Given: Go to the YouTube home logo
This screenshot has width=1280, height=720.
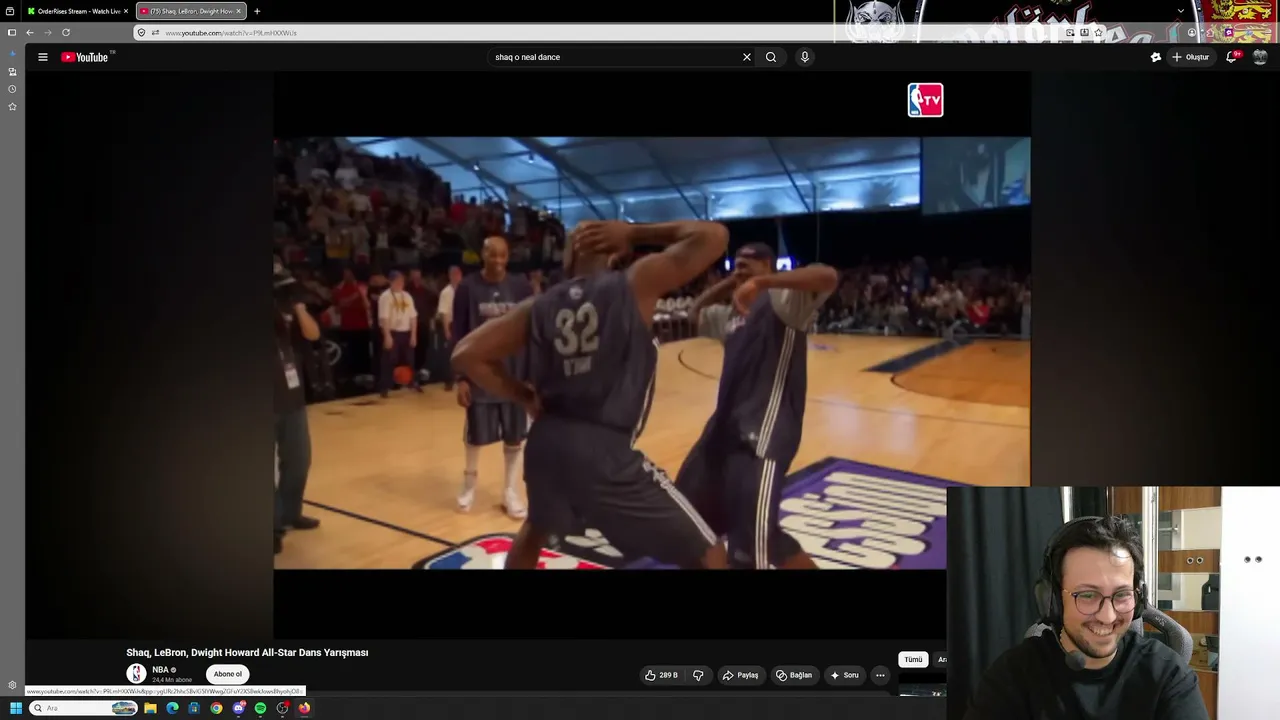Looking at the screenshot, I should click(84, 57).
